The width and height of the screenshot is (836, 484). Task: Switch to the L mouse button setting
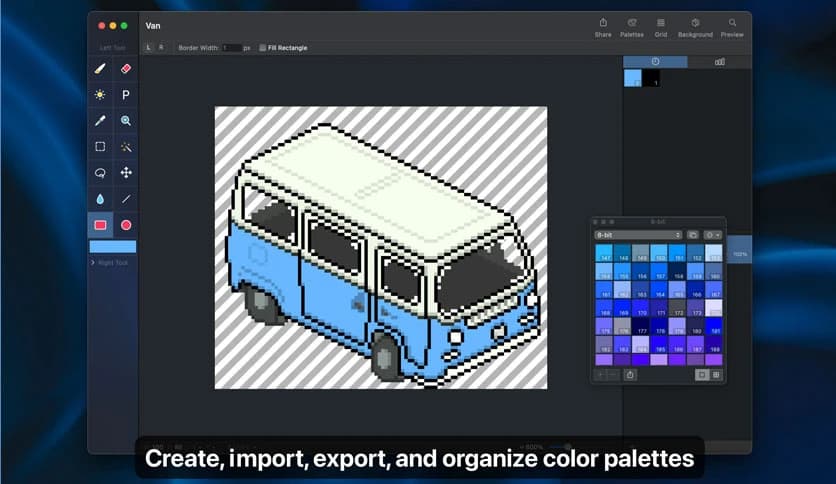coord(149,48)
